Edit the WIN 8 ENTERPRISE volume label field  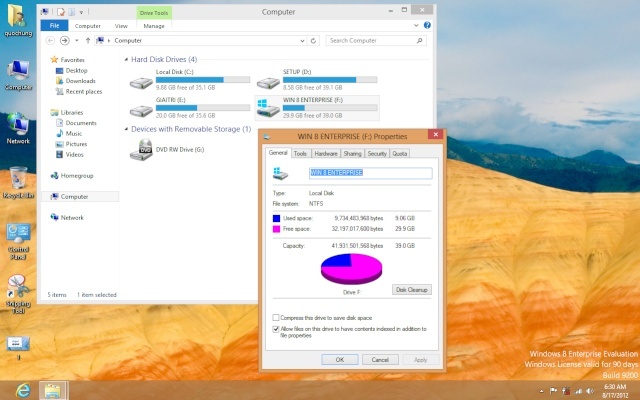click(x=370, y=173)
